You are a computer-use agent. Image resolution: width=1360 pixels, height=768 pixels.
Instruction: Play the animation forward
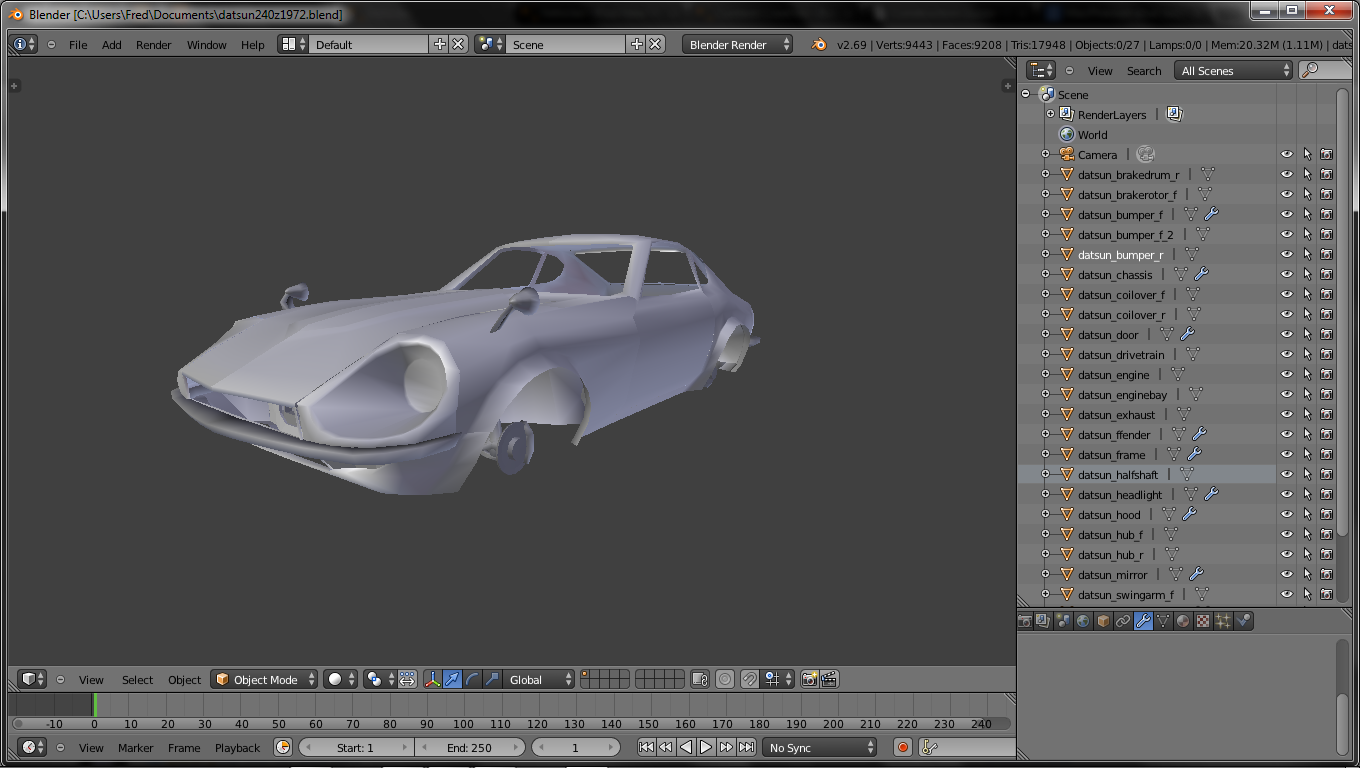pos(706,747)
